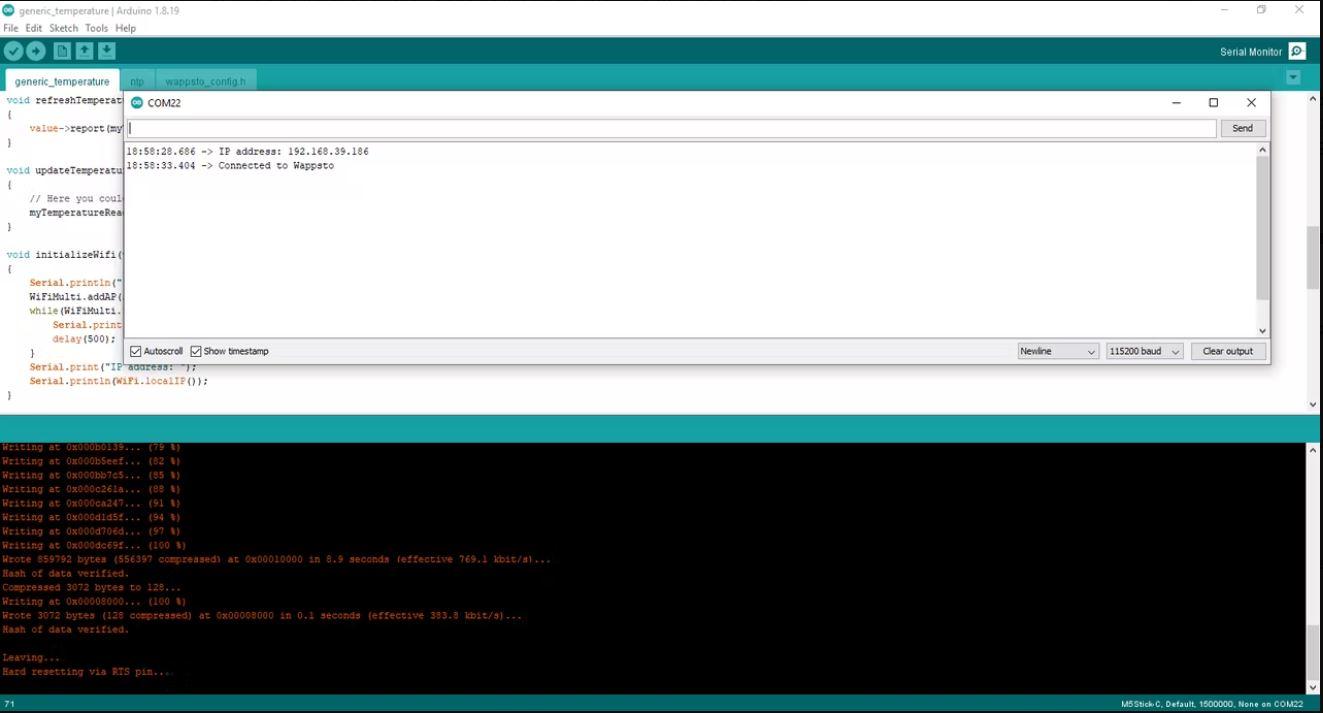Click the "void initializeWifi" code line

(x=62, y=255)
